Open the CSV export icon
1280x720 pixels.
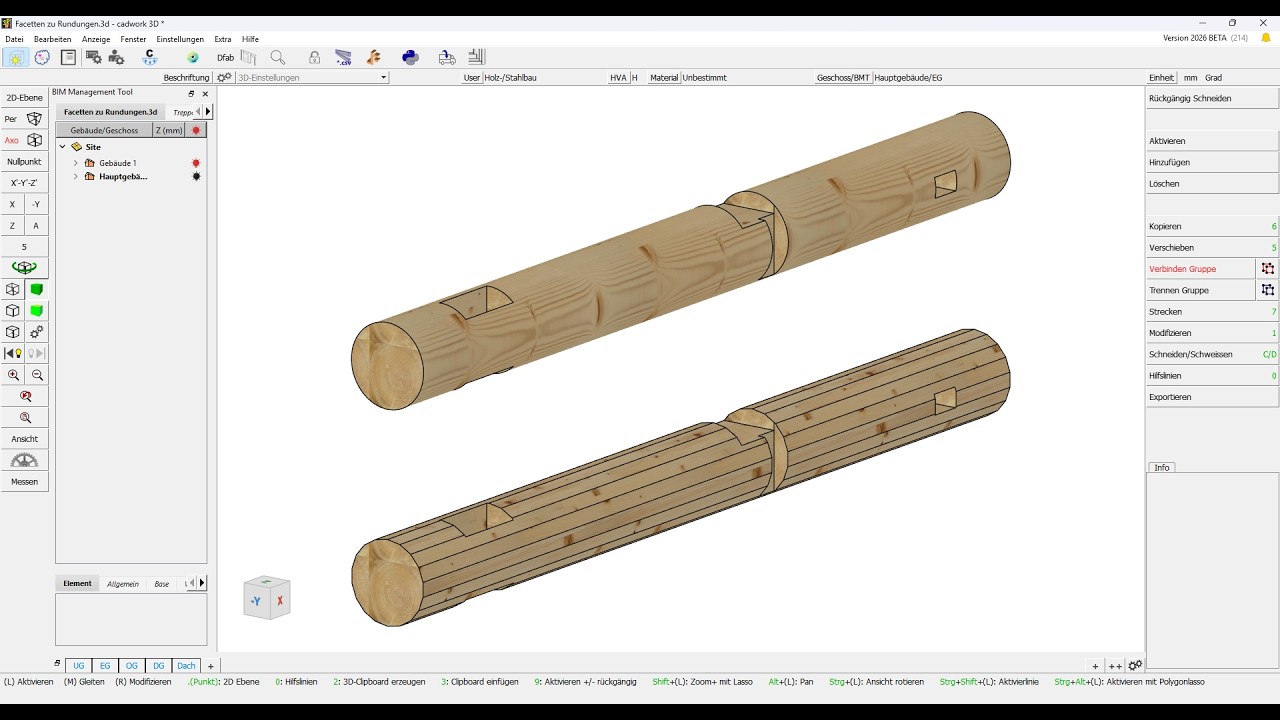click(x=343, y=57)
